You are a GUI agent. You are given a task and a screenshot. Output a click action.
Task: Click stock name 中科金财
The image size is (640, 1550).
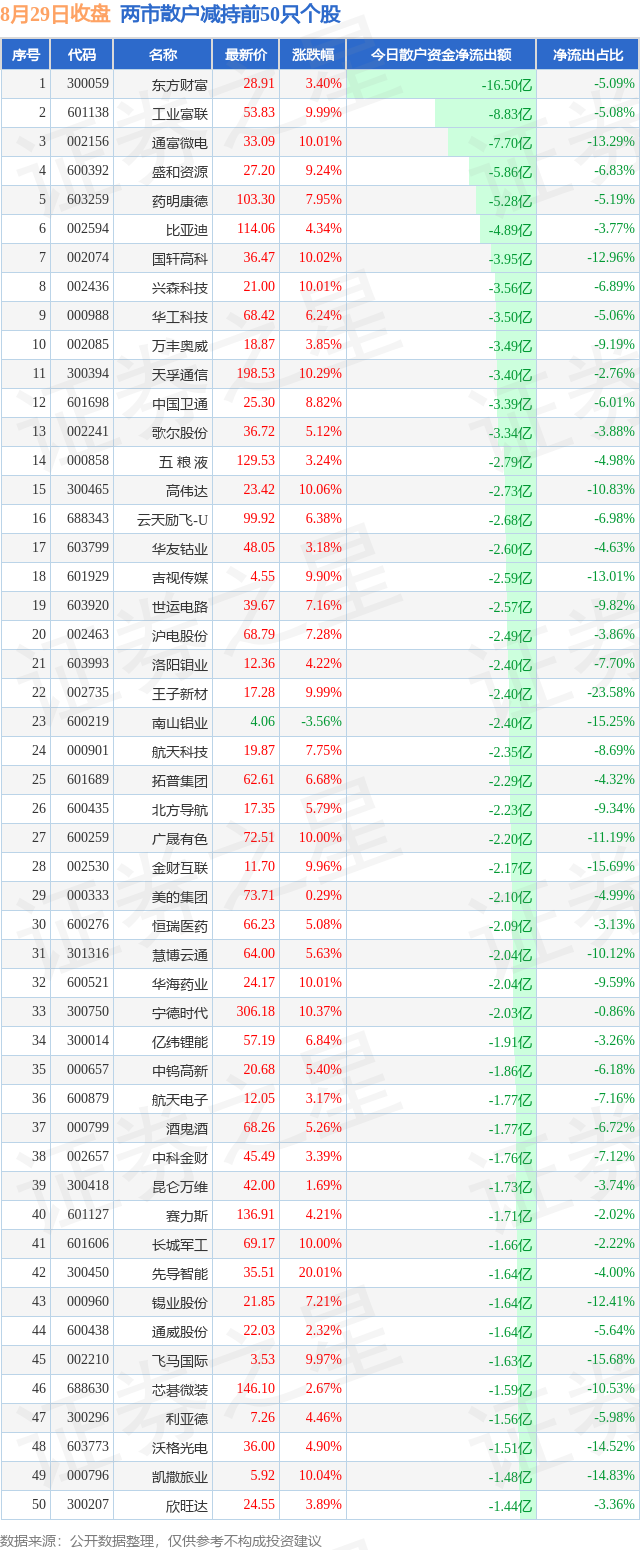tap(180, 1158)
